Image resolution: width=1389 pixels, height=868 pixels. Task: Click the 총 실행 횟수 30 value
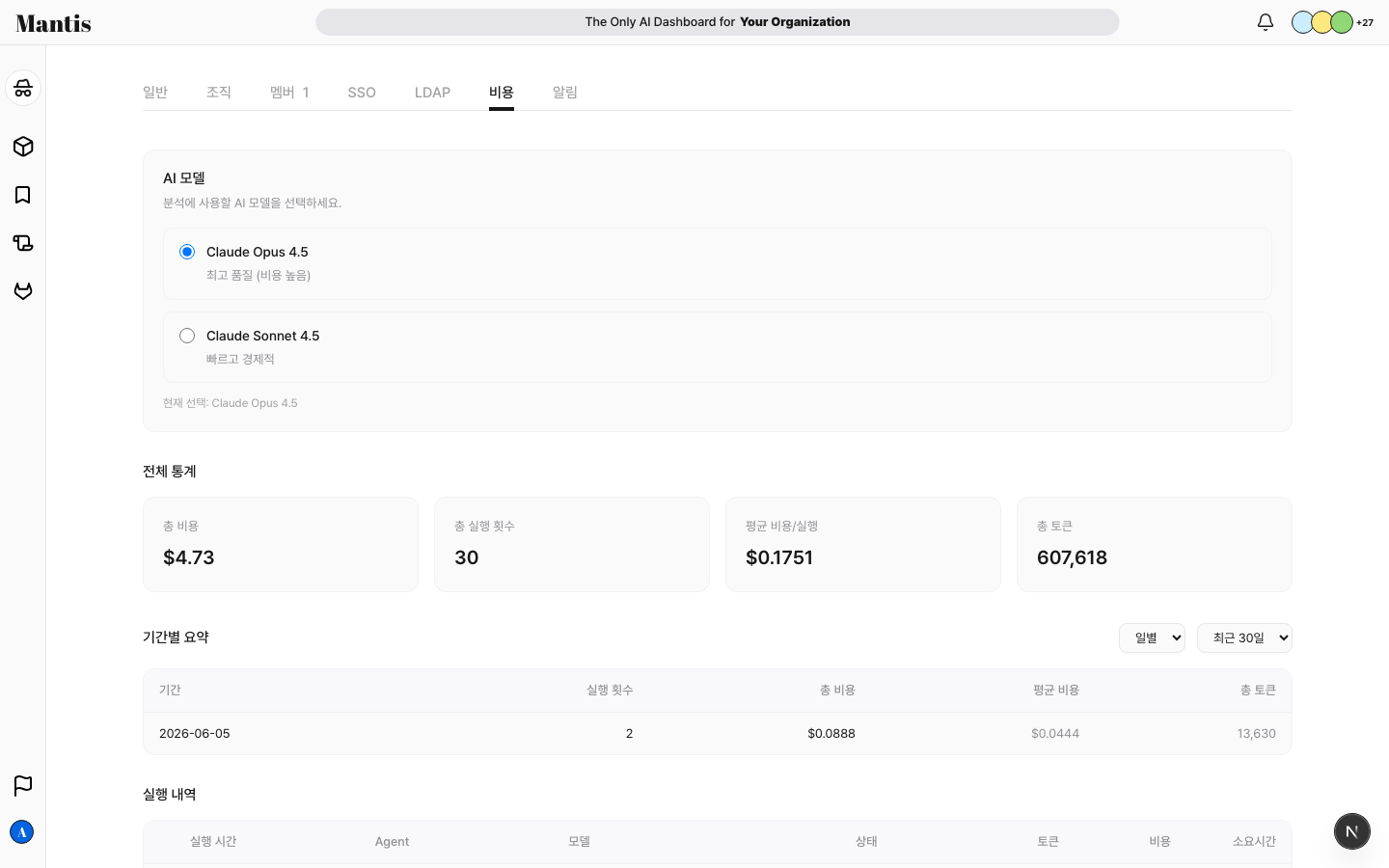tap(467, 557)
